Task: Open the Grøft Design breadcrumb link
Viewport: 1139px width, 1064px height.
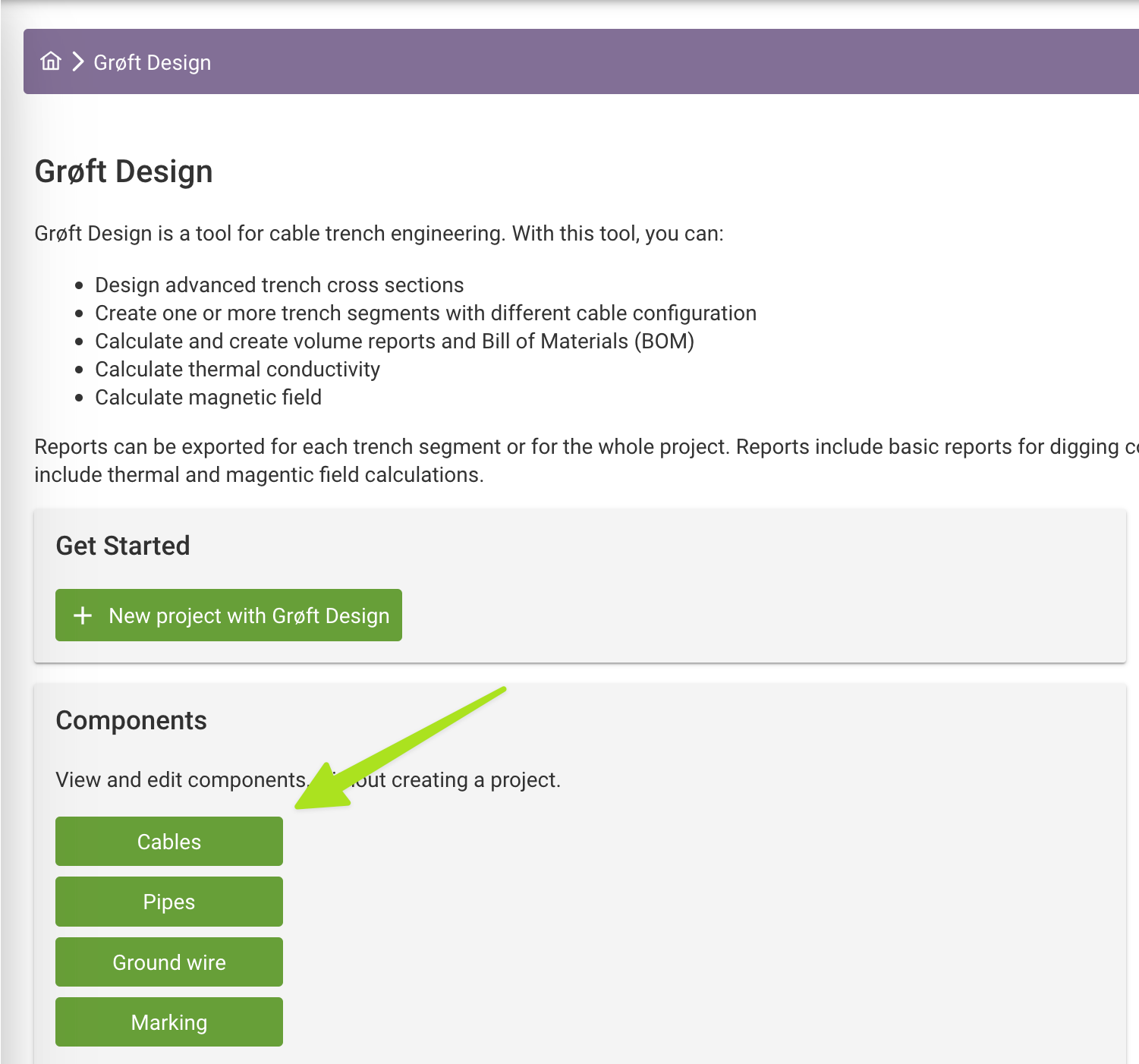Action: (x=153, y=62)
